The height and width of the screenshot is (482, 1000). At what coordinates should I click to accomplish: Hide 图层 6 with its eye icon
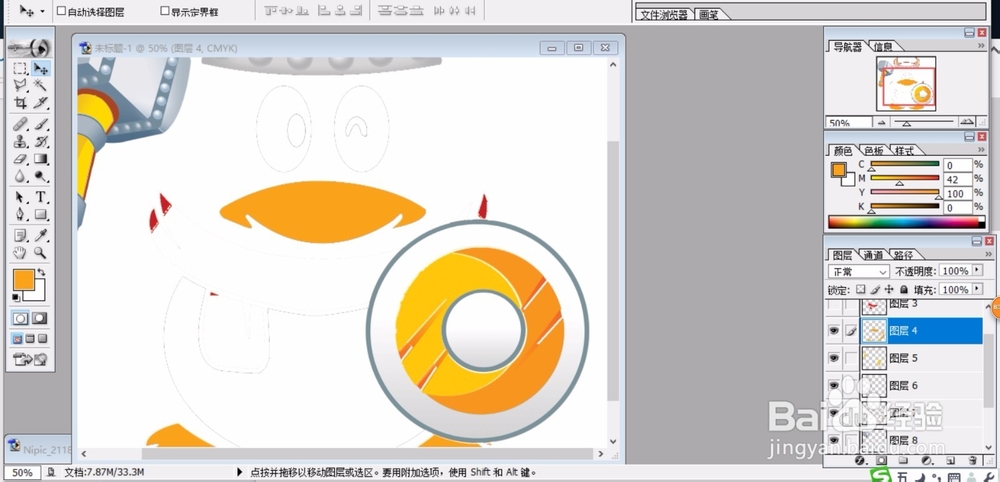pyautogui.click(x=833, y=386)
